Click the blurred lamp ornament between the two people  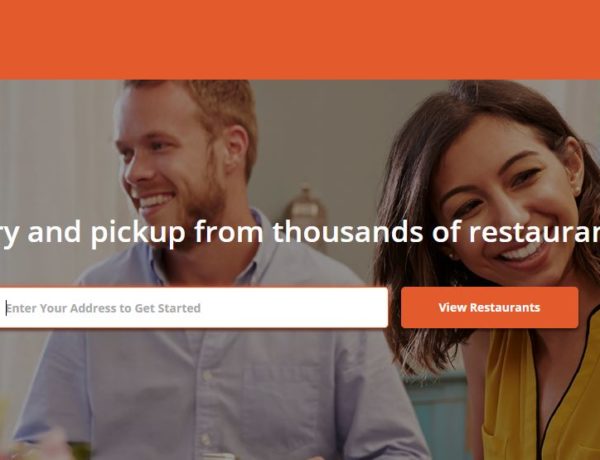305,207
